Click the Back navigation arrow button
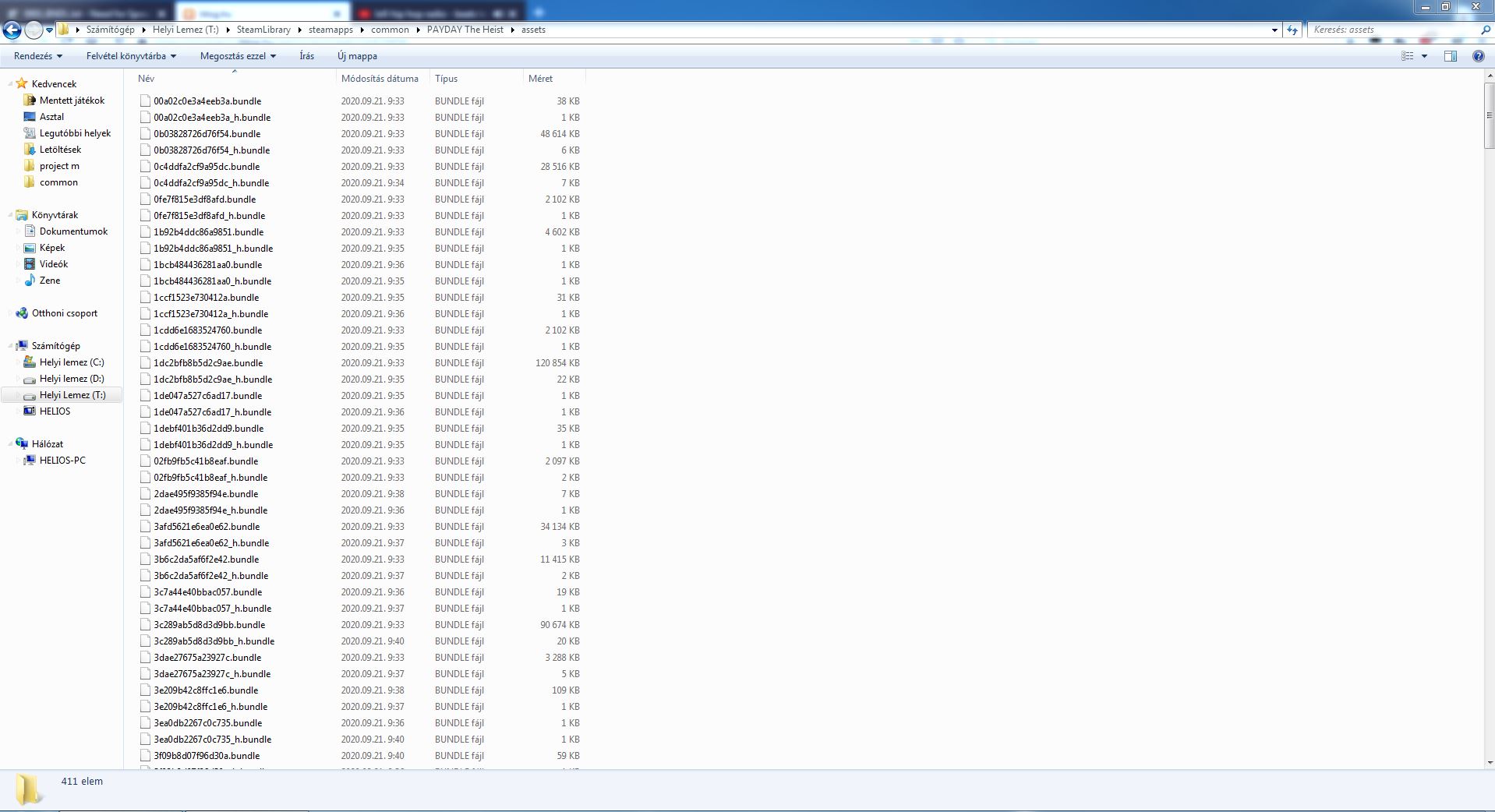1495x812 pixels. tap(12, 30)
